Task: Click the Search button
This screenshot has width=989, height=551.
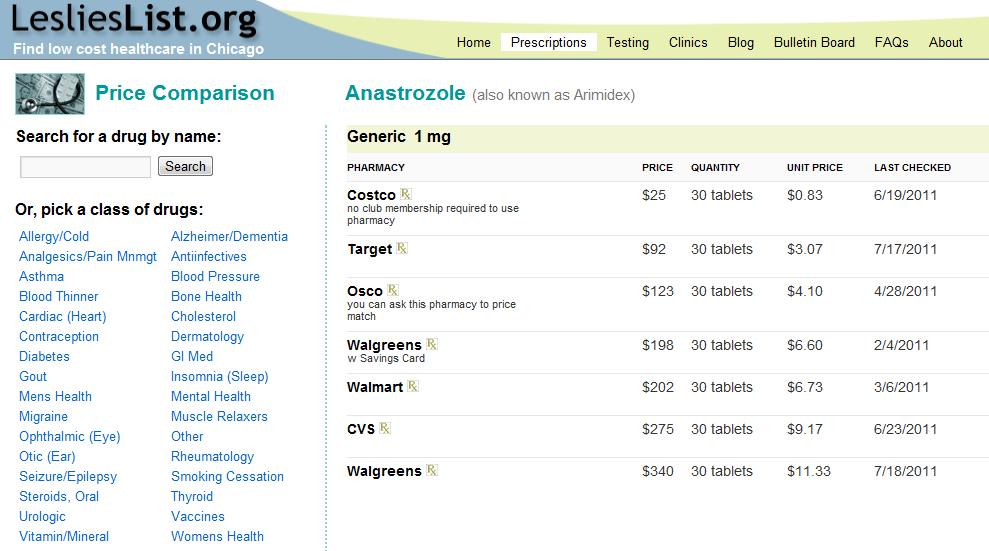Action: coord(185,166)
